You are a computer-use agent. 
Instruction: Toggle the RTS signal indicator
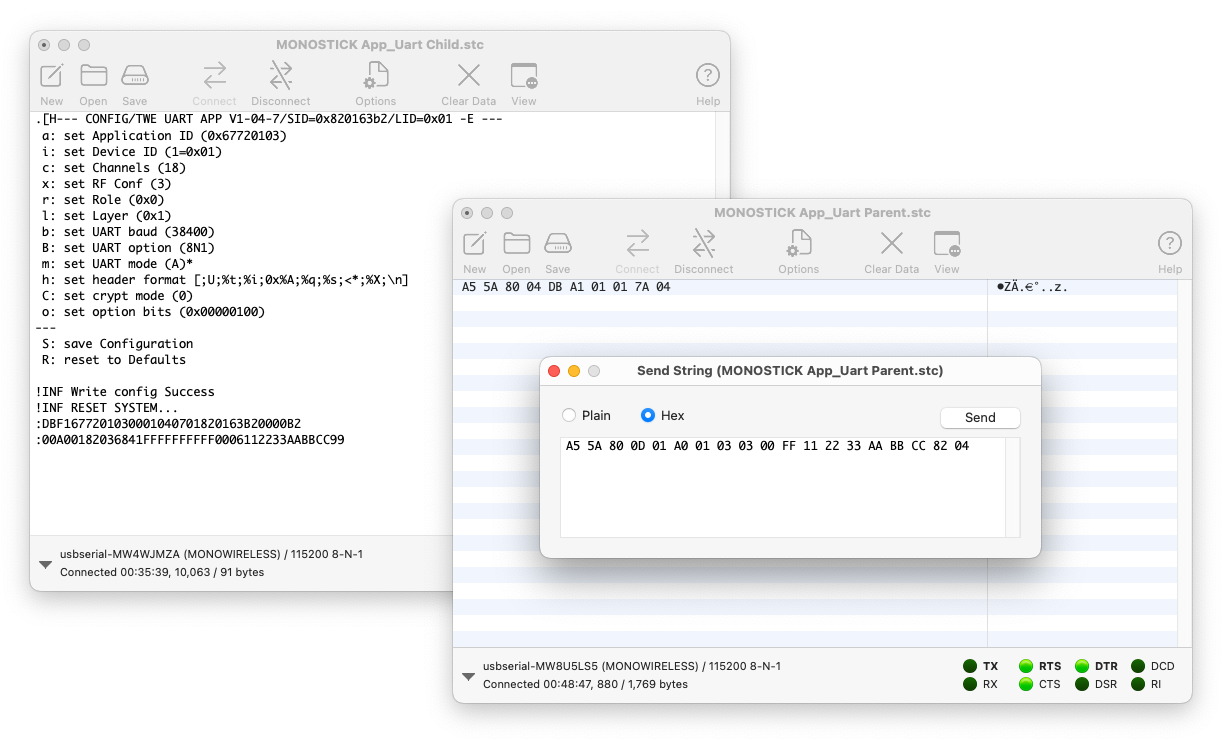click(1026, 666)
